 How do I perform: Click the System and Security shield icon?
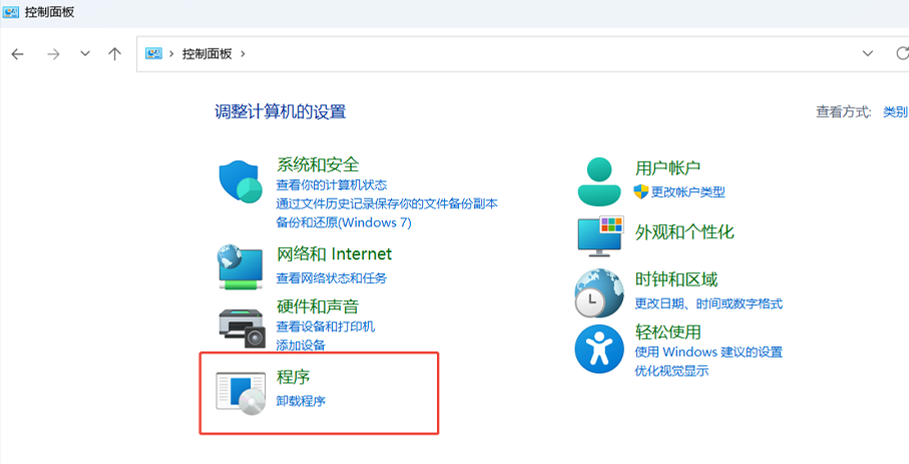pos(240,182)
